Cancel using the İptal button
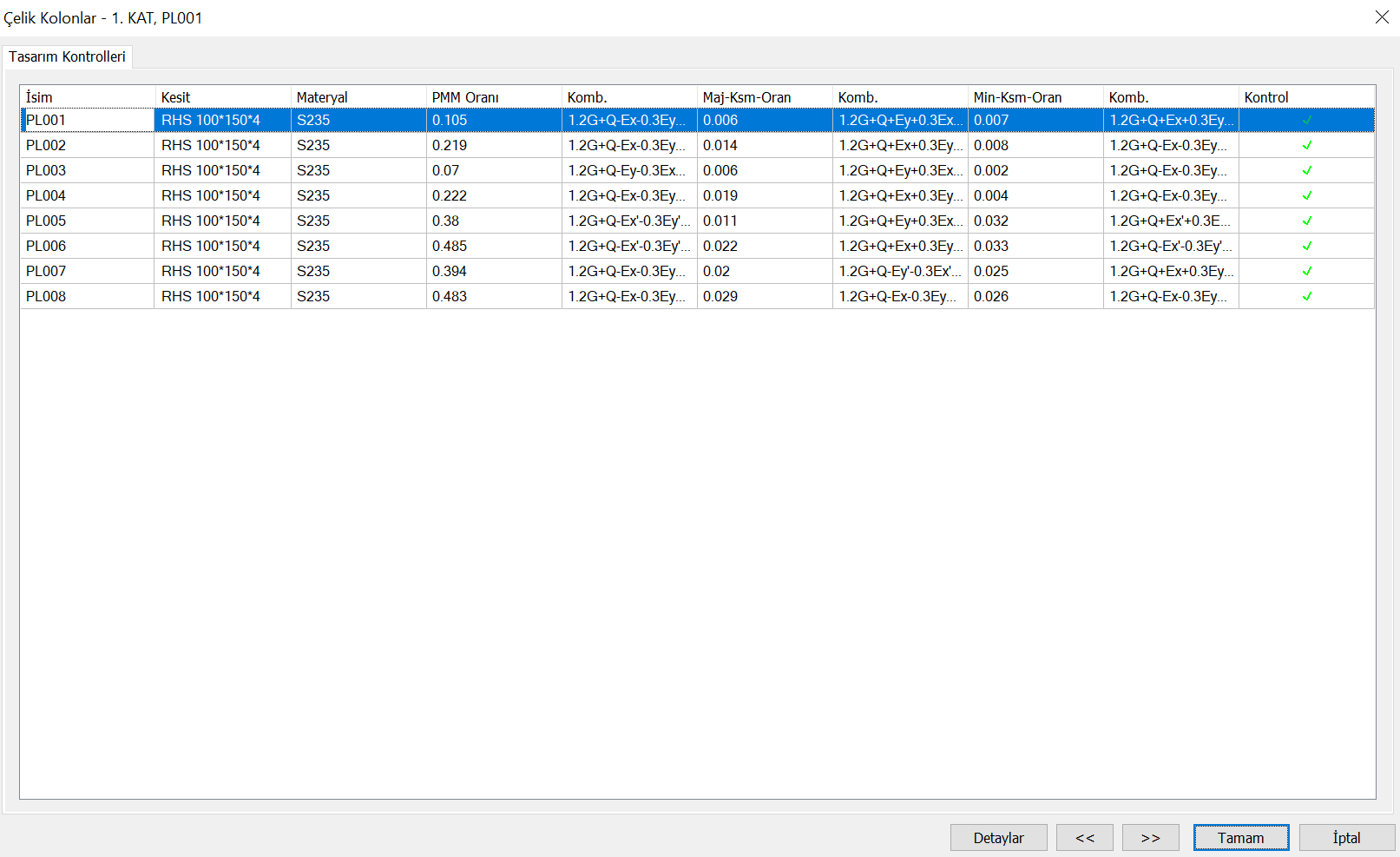Viewport: 1400px width, 857px height. pos(1346,838)
